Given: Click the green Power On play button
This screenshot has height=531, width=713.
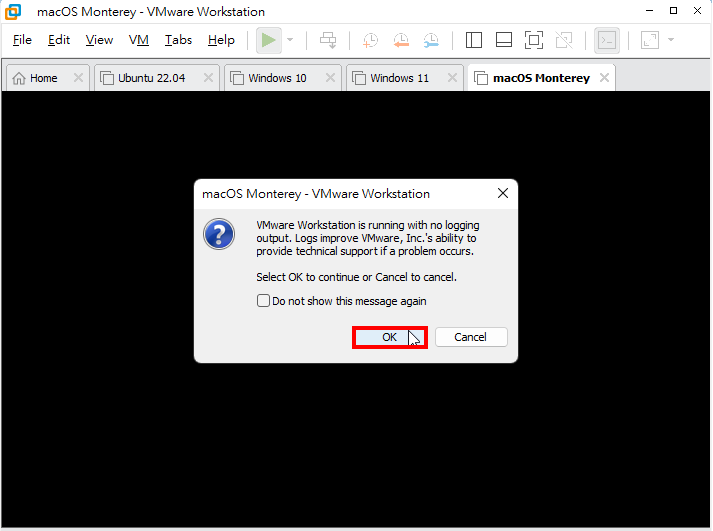Looking at the screenshot, I should 268,40.
